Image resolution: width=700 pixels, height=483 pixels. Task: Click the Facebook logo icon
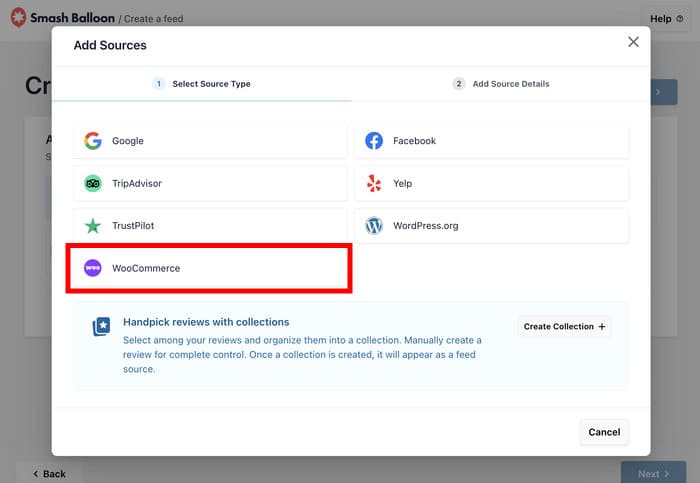(x=374, y=141)
